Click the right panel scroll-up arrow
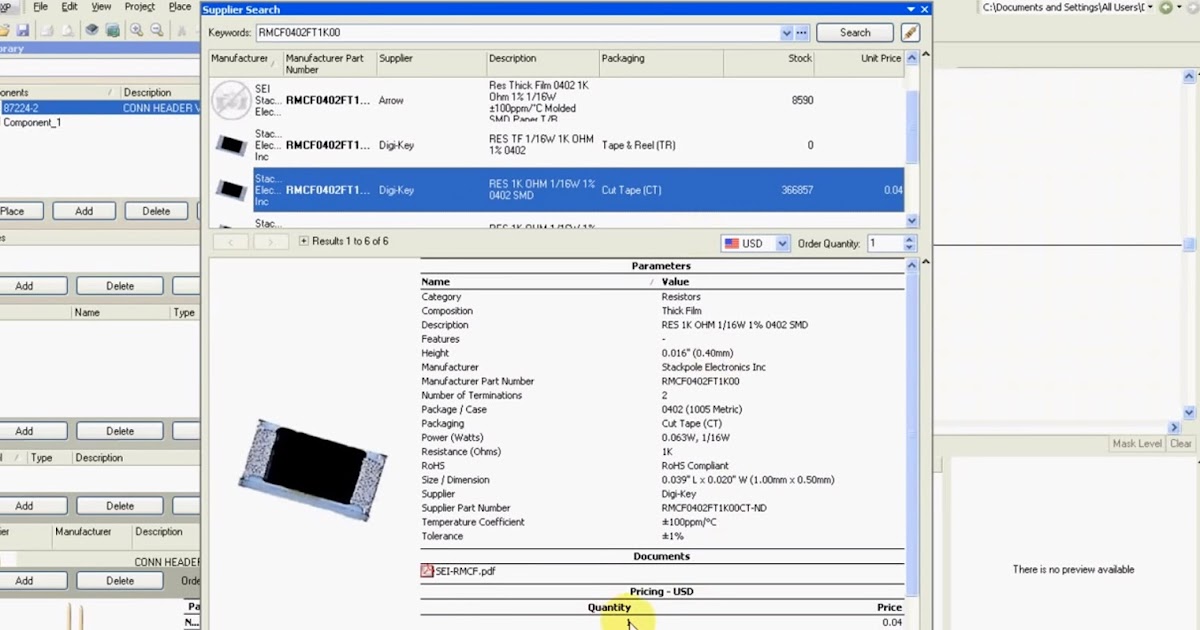This screenshot has height=630, width=1200. (1189, 76)
